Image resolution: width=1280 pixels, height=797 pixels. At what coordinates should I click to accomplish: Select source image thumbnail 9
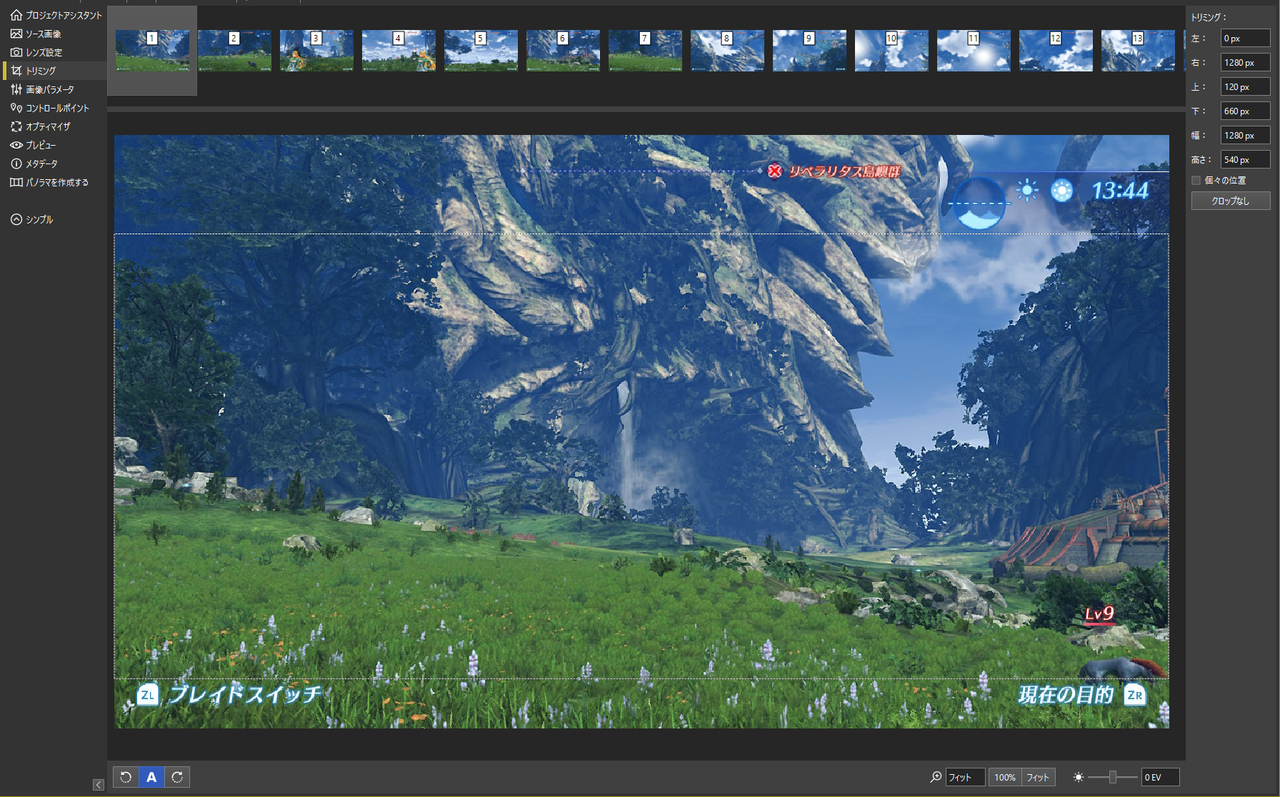[x=809, y=50]
